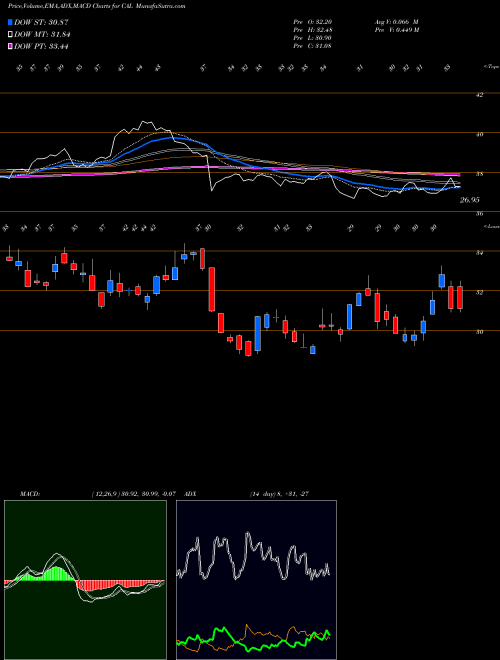This screenshot has height=660, width=500.
Task: Select the Avg V volume value
Action: tap(405, 21)
